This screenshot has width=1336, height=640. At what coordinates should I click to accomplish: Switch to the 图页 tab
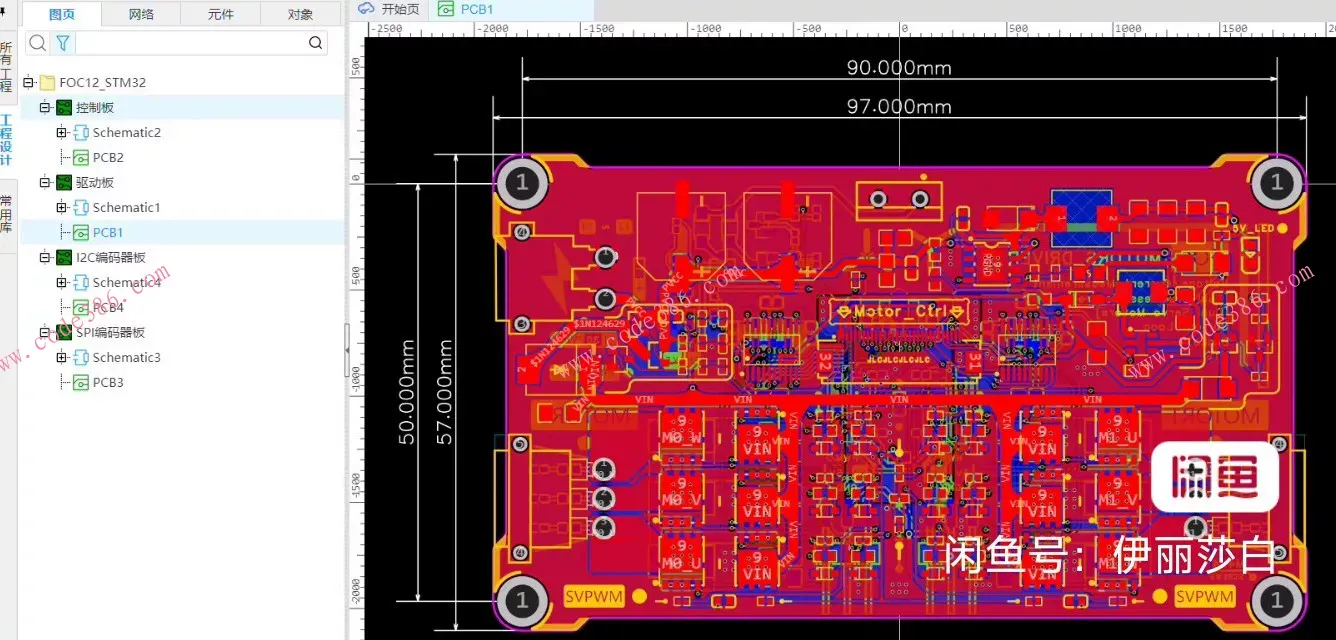62,14
